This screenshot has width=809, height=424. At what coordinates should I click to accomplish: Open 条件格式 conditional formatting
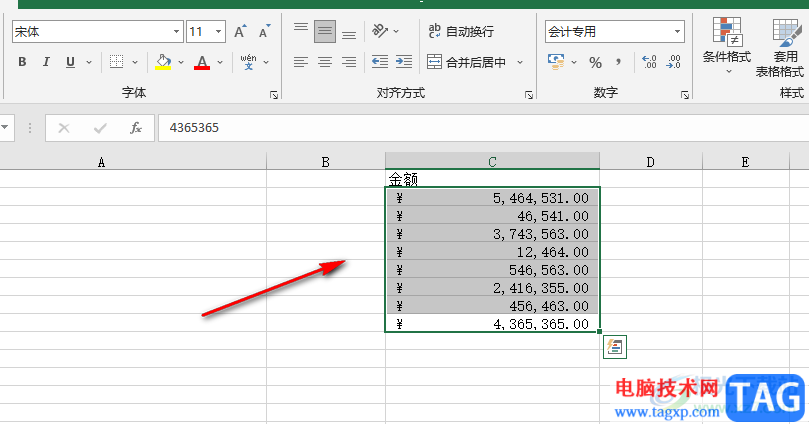[727, 44]
